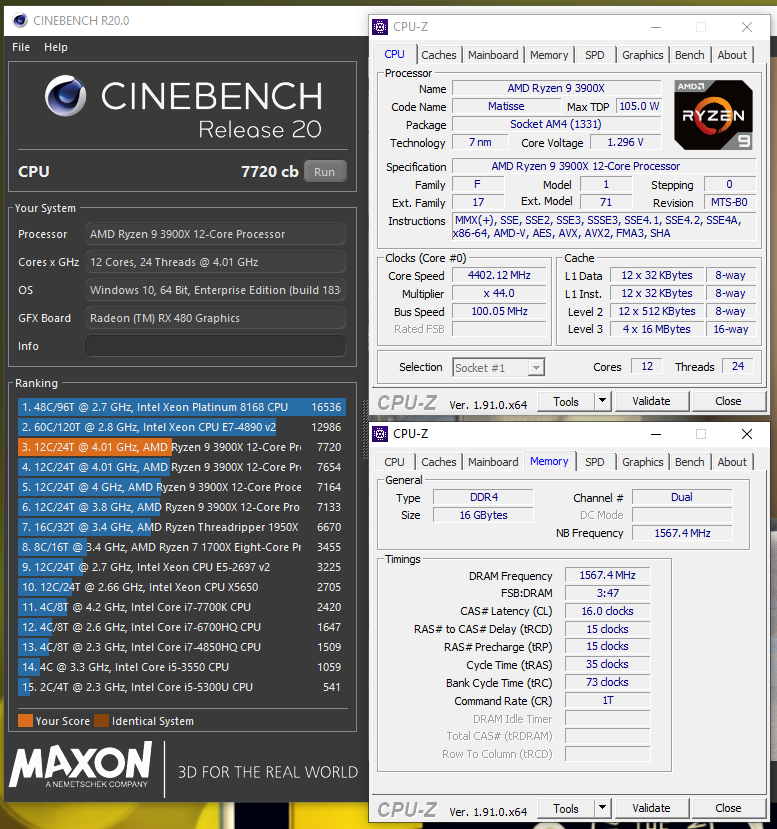
Task: Switch to the Mainboard tab in the upper CPU-Z window
Action: [x=493, y=55]
